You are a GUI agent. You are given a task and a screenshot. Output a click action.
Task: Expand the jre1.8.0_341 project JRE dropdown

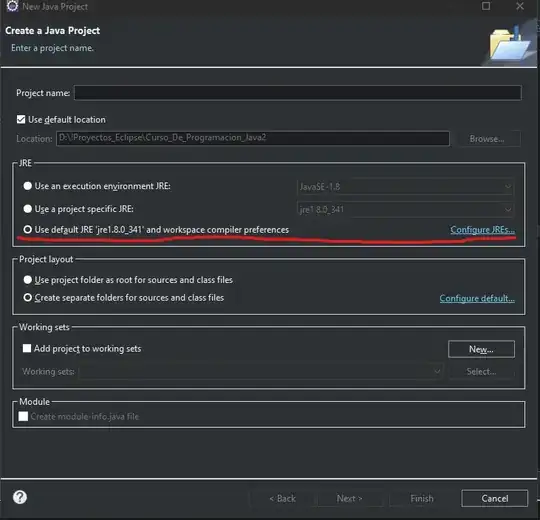pos(405,209)
